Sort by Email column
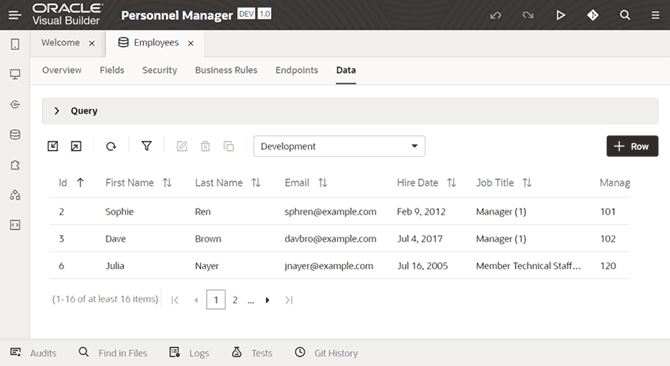 pyautogui.click(x=323, y=183)
